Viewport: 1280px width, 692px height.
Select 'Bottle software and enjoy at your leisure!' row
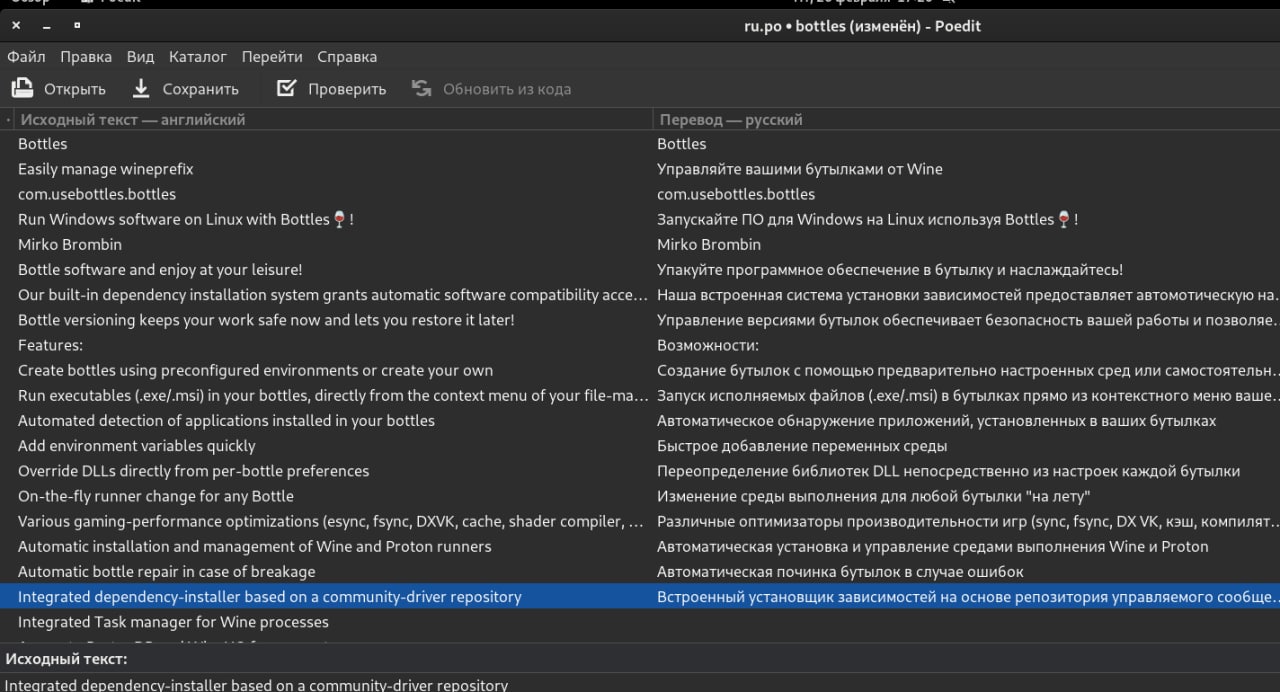point(640,269)
